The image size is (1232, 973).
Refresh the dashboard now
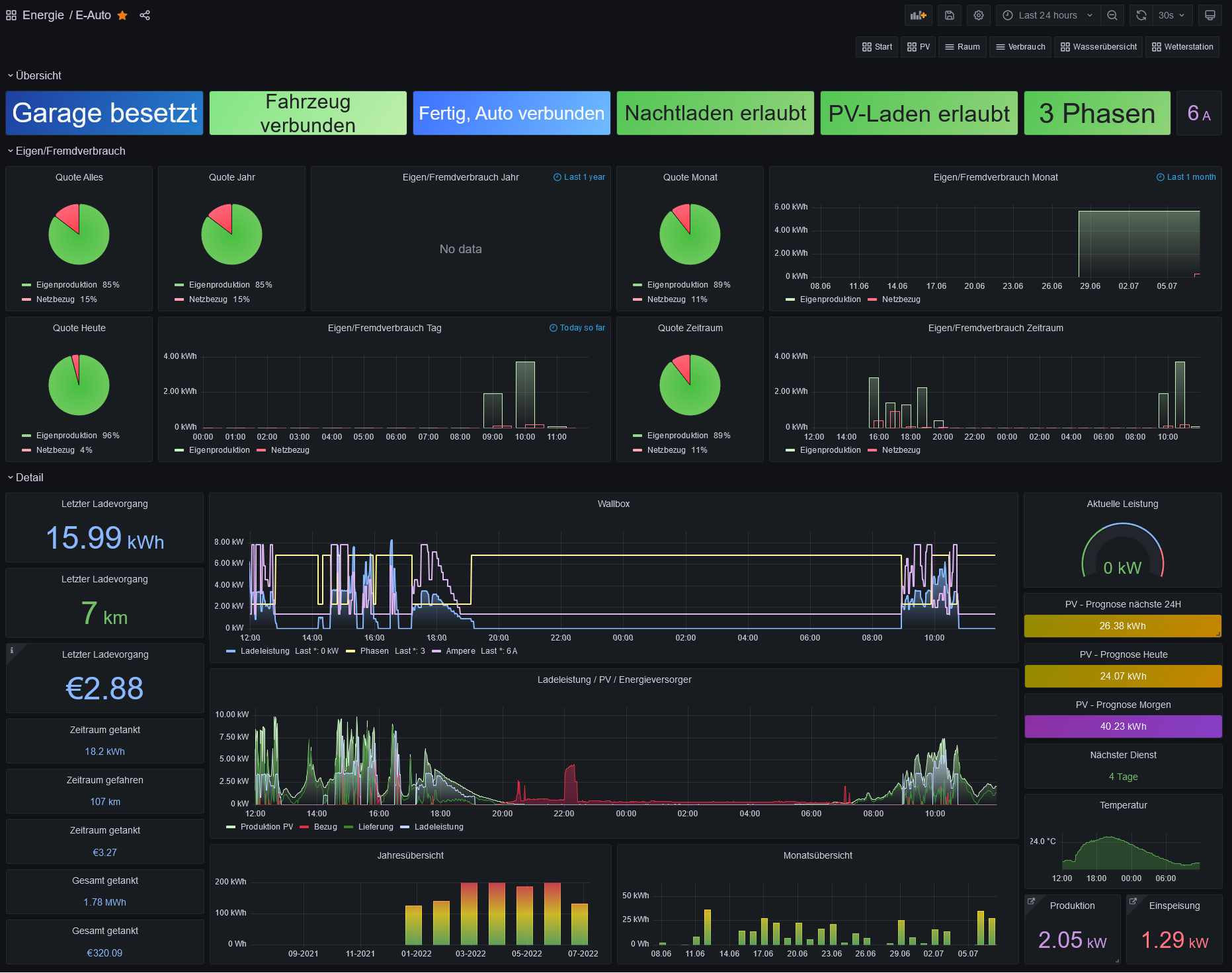(x=1141, y=15)
